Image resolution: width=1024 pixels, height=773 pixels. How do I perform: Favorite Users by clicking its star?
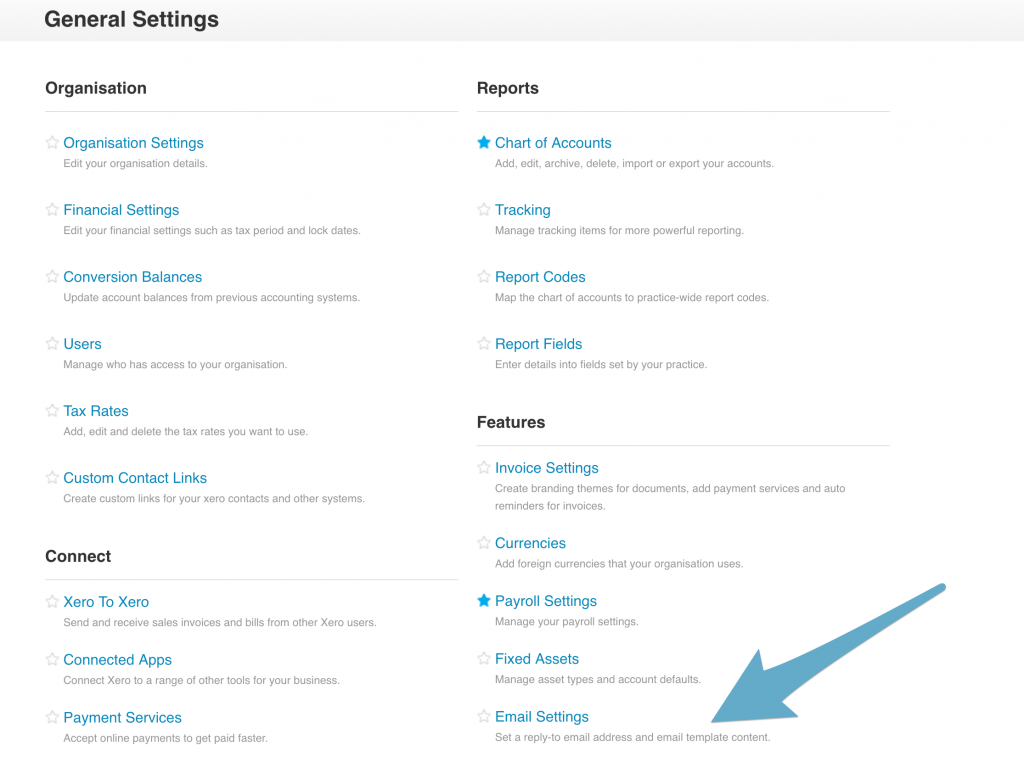[52, 344]
